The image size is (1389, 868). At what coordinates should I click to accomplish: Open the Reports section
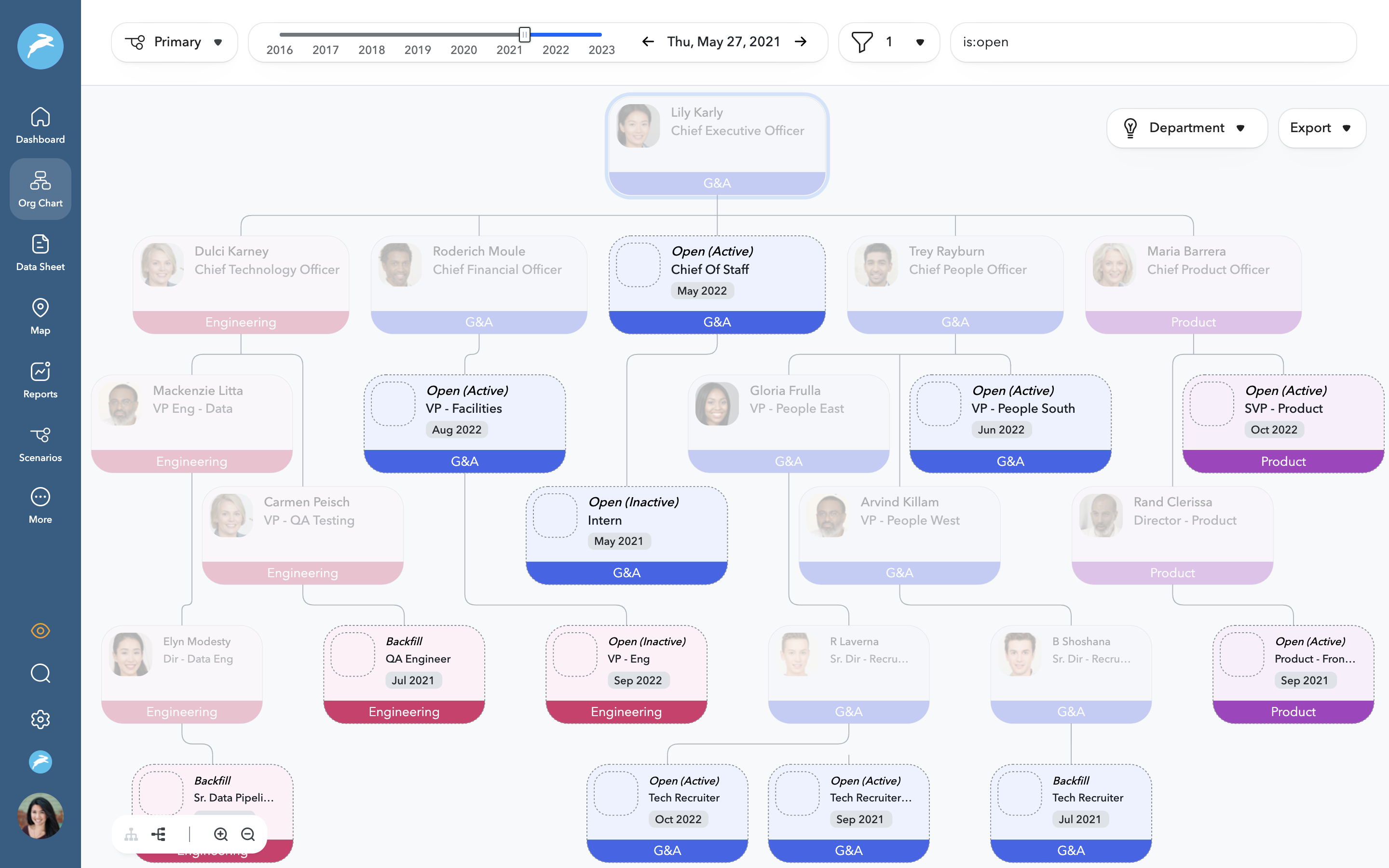tap(40, 380)
